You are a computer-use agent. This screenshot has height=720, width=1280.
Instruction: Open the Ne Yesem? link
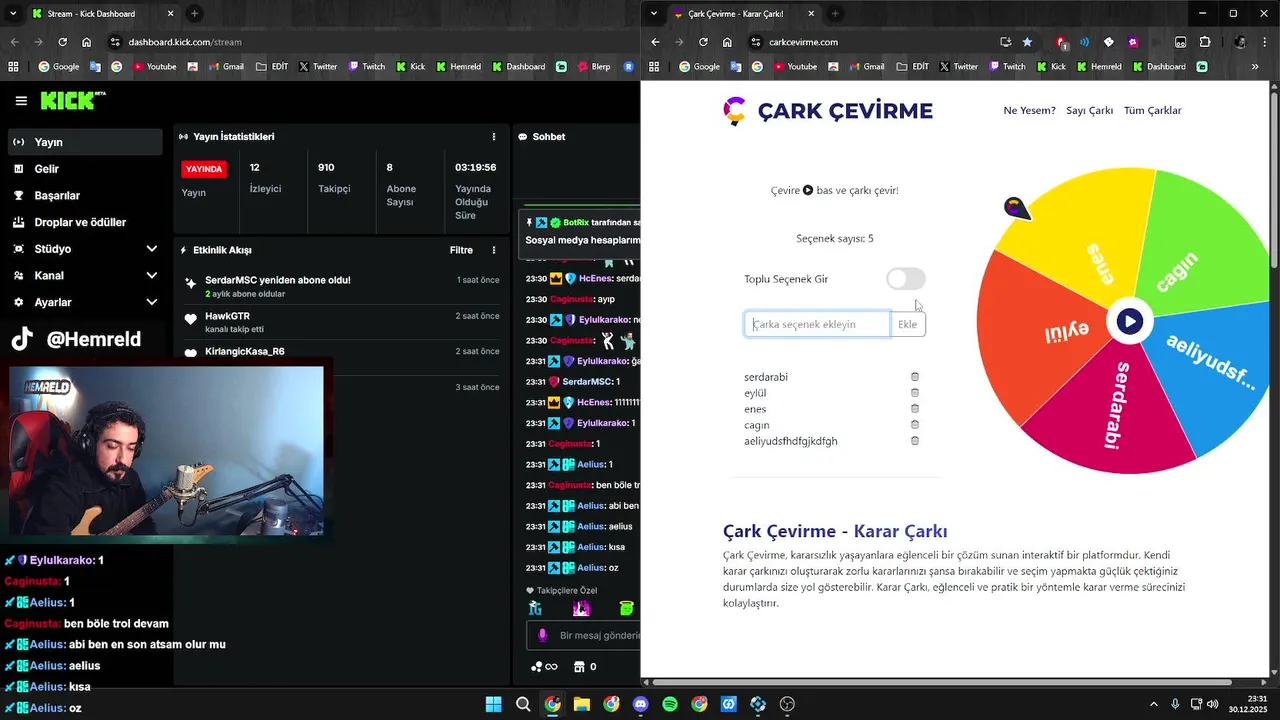pyautogui.click(x=1029, y=110)
